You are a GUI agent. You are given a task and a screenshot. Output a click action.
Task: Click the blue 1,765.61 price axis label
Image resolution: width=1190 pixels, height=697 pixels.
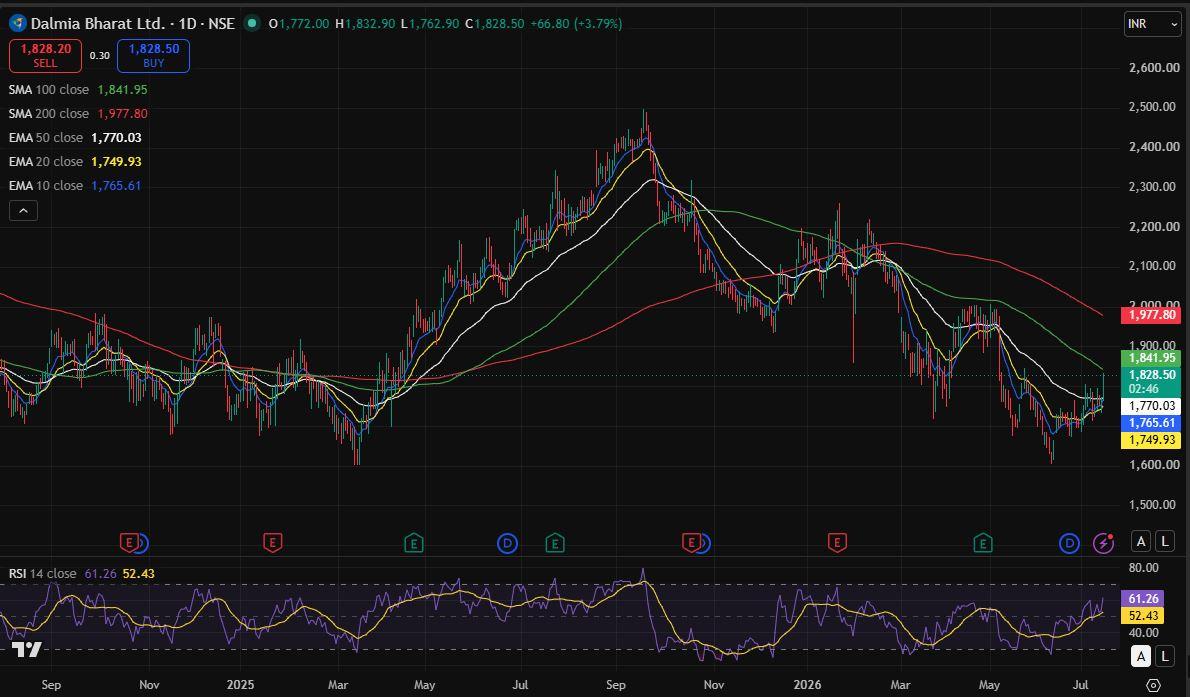(x=1151, y=423)
